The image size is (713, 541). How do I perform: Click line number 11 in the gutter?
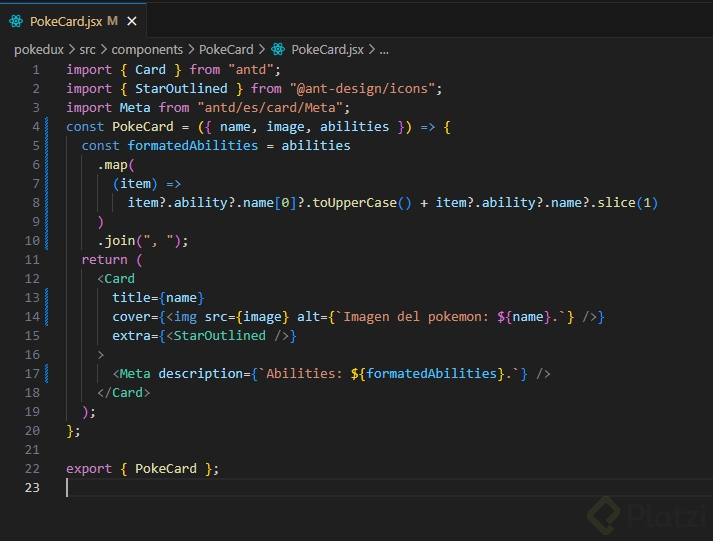pos(32,260)
